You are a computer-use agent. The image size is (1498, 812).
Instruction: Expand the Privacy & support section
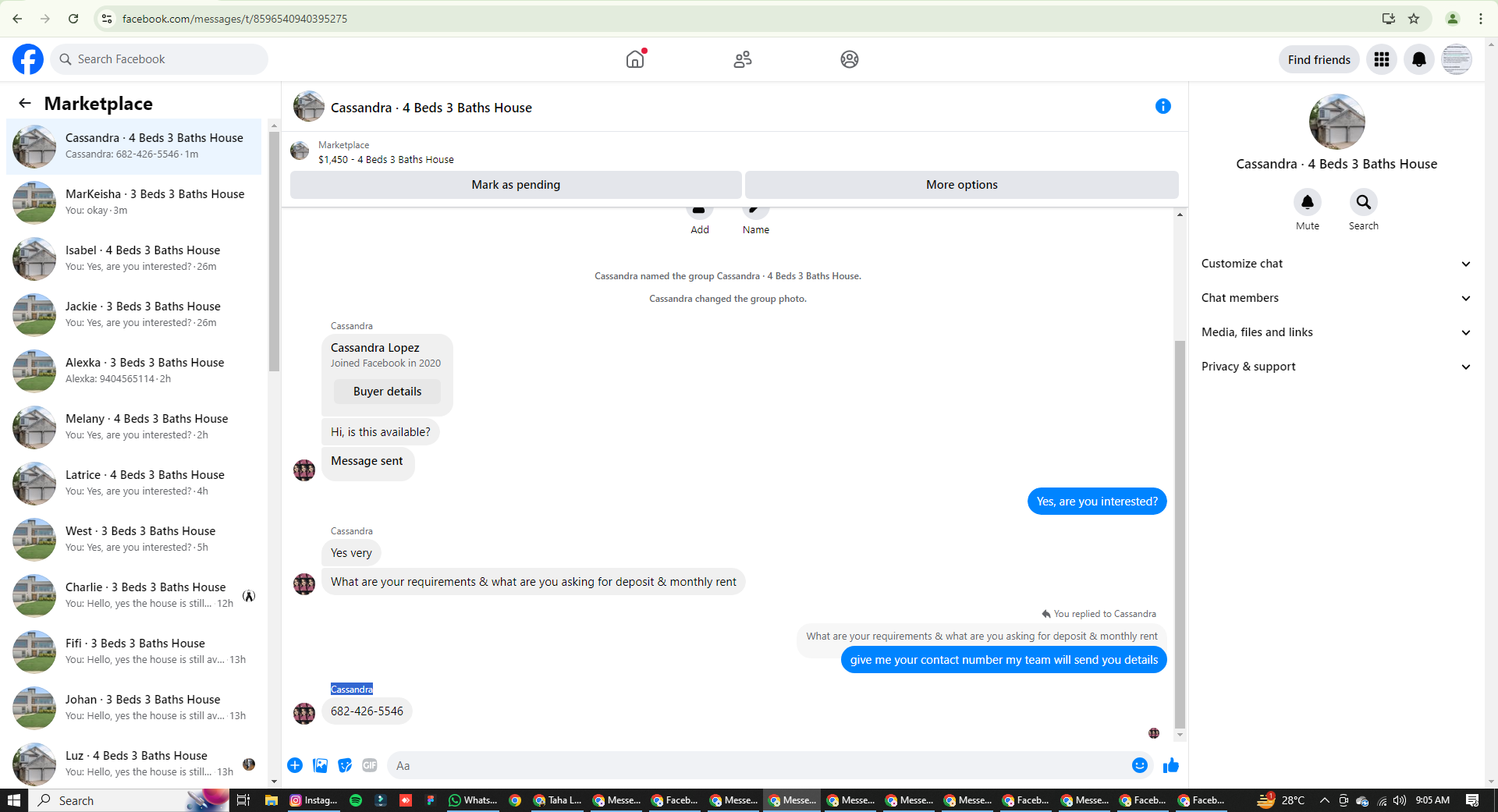[1336, 367]
